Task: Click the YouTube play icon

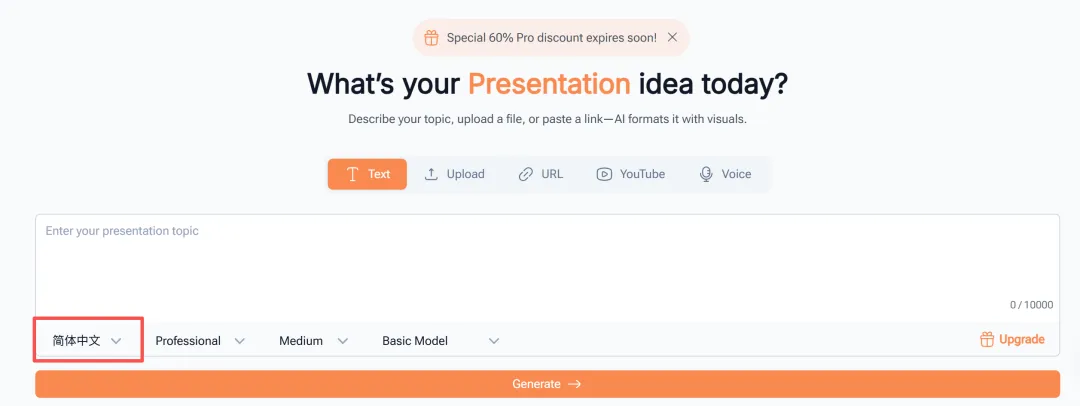Action: (x=604, y=174)
